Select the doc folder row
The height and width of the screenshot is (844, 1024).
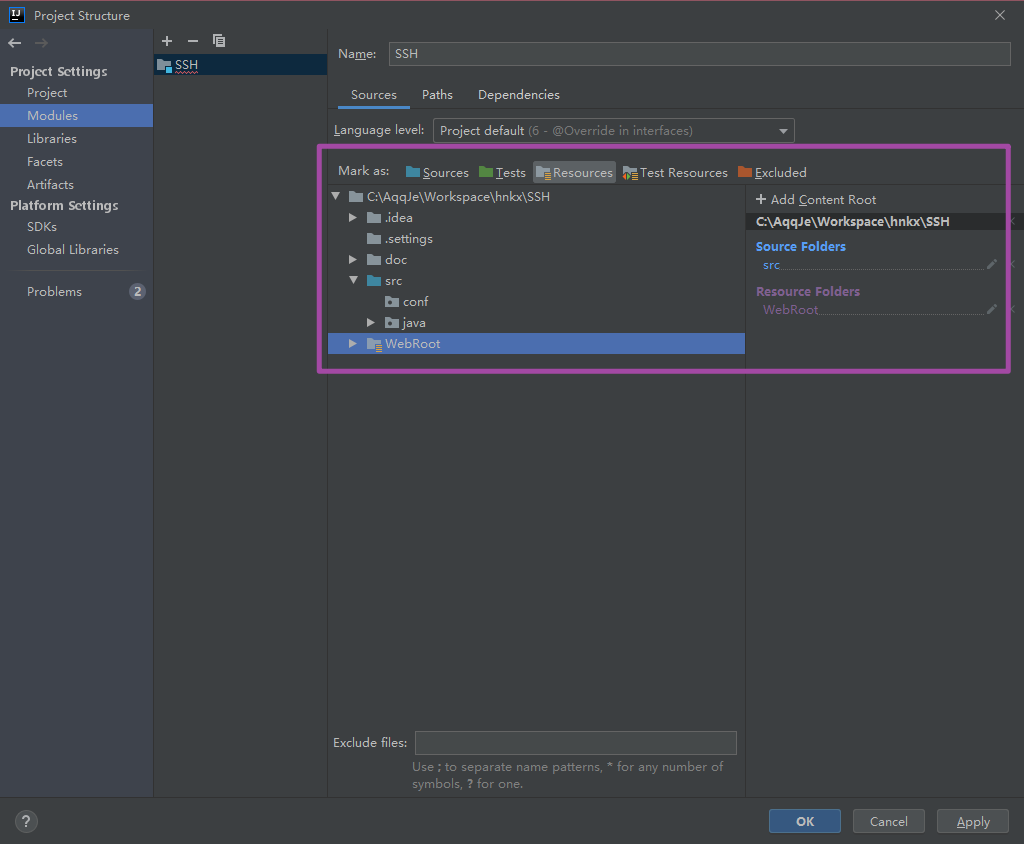(536, 259)
